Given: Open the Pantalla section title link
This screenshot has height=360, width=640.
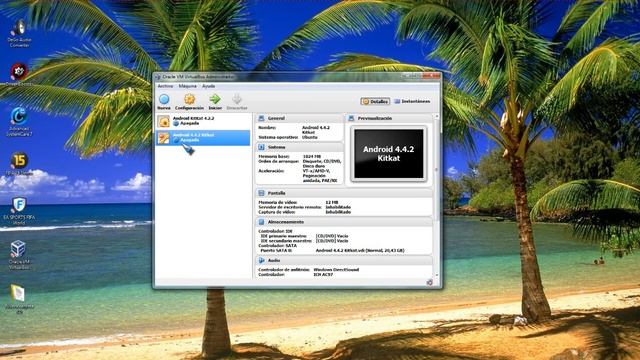Looking at the screenshot, I should [x=277, y=193].
